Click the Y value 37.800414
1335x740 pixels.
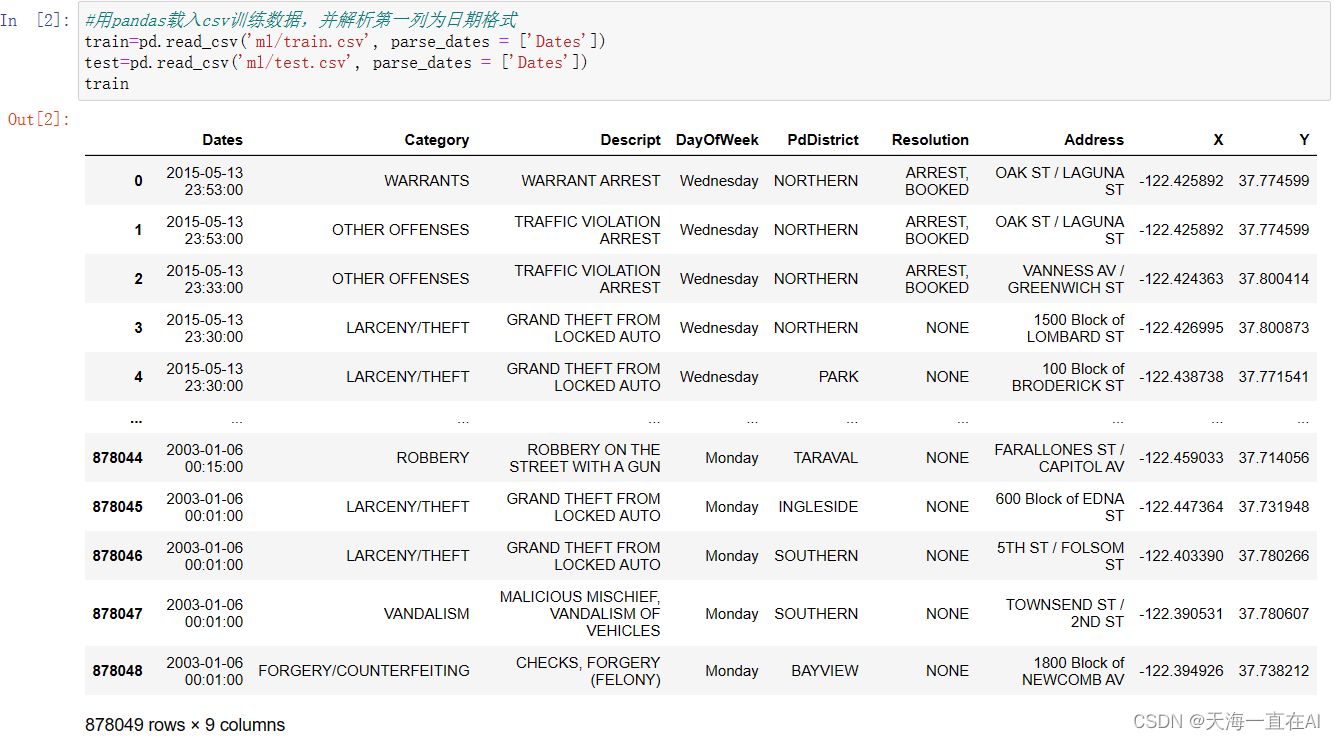[x=1274, y=279]
